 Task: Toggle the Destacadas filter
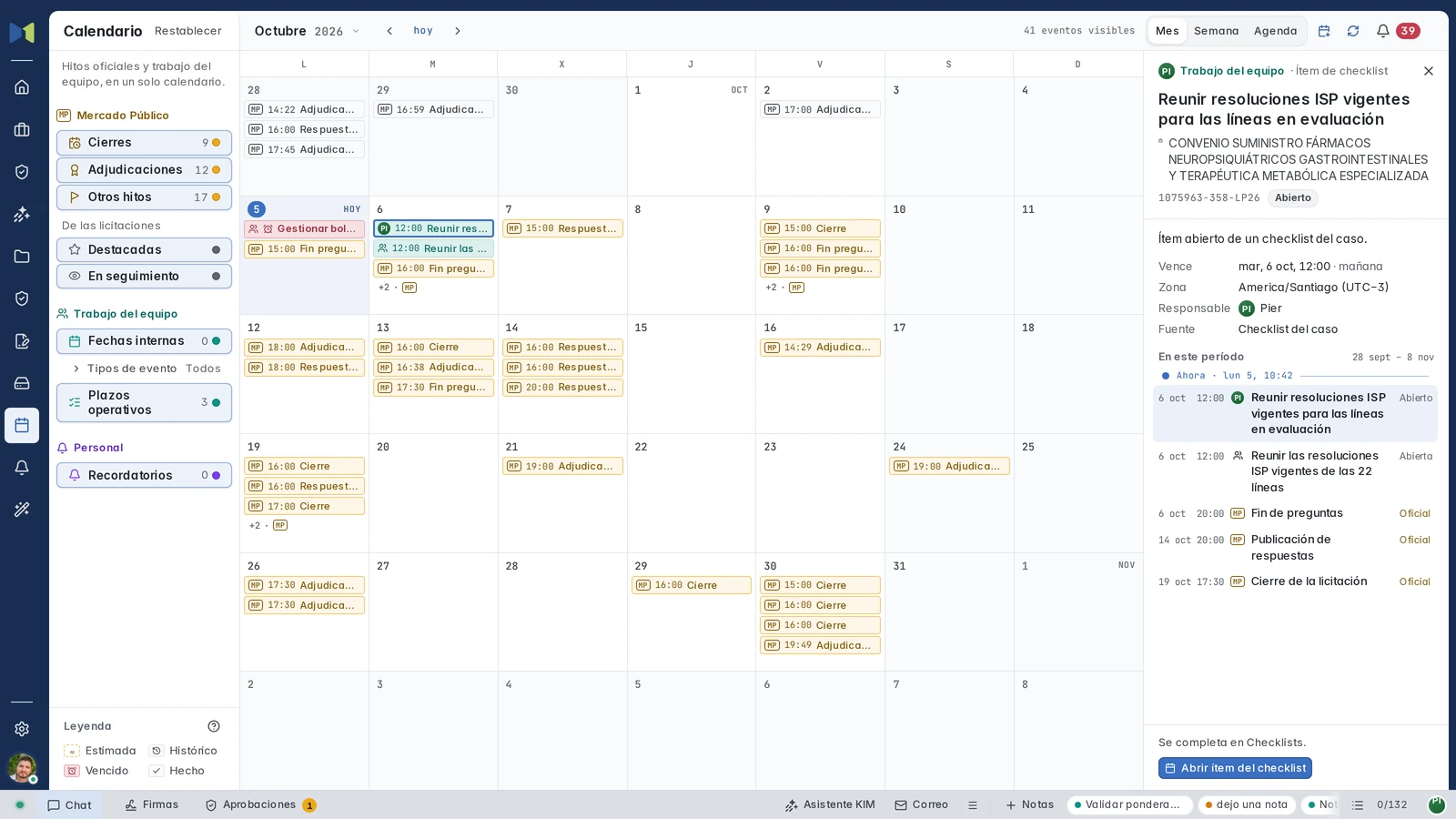tap(144, 249)
